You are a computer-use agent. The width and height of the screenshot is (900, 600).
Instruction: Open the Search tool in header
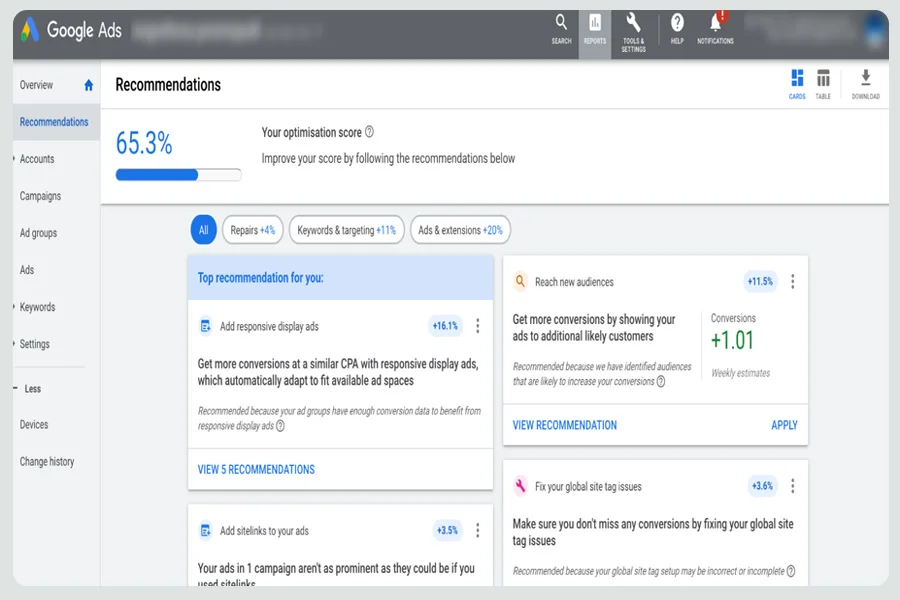561,29
